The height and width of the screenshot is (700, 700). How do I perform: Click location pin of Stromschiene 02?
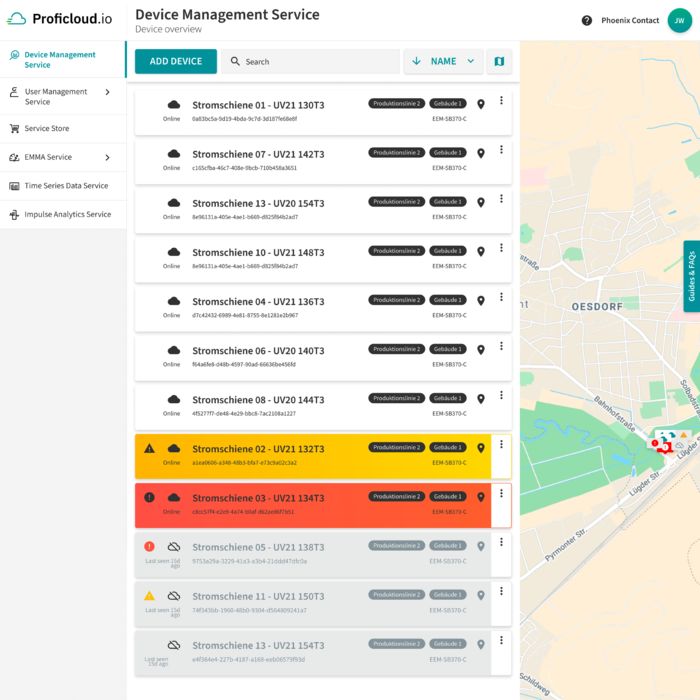pyautogui.click(x=481, y=448)
